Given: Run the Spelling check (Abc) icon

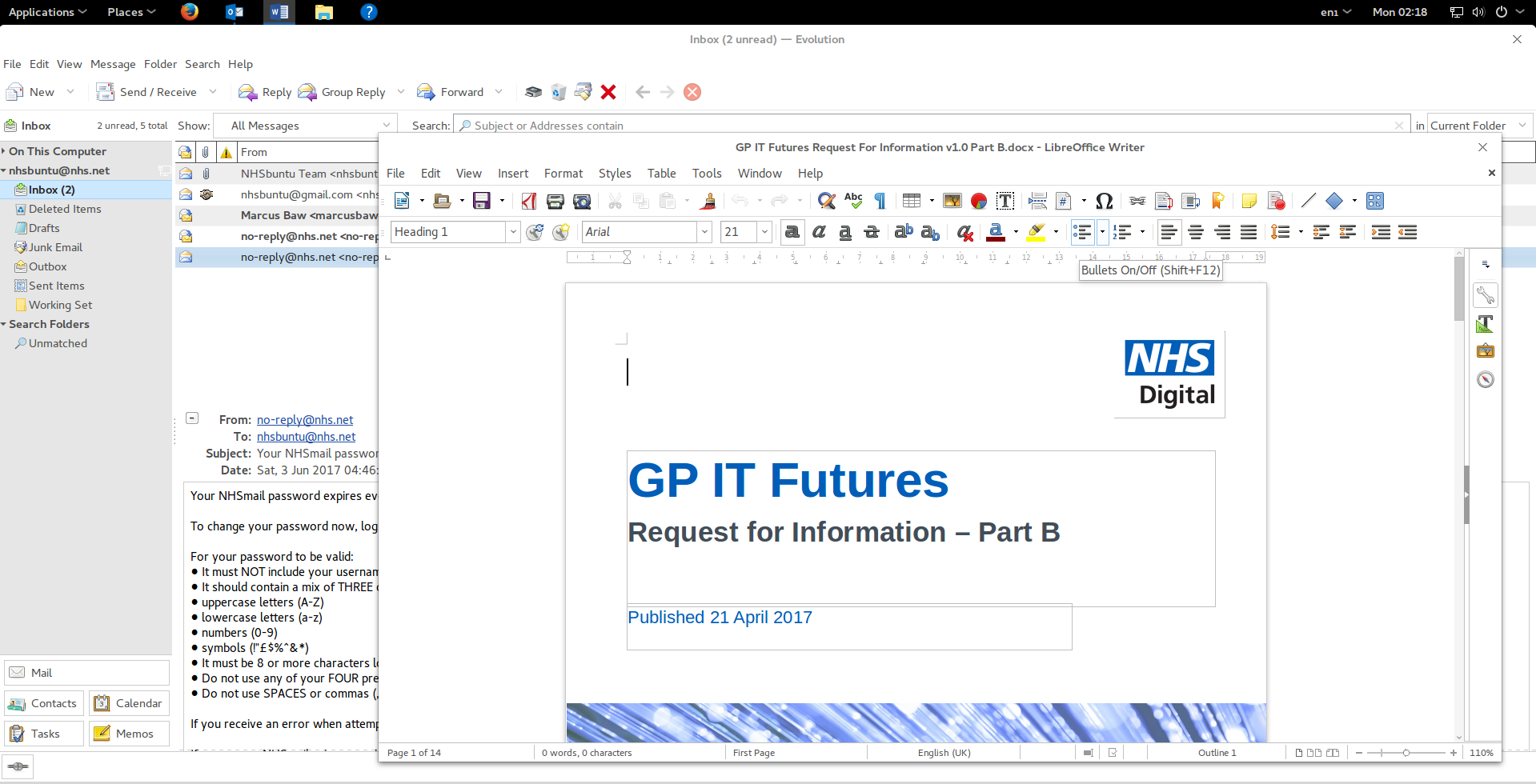Looking at the screenshot, I should pyautogui.click(x=853, y=201).
